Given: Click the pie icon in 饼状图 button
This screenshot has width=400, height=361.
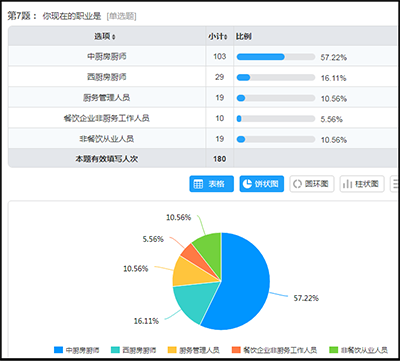Looking at the screenshot, I should tap(247, 184).
